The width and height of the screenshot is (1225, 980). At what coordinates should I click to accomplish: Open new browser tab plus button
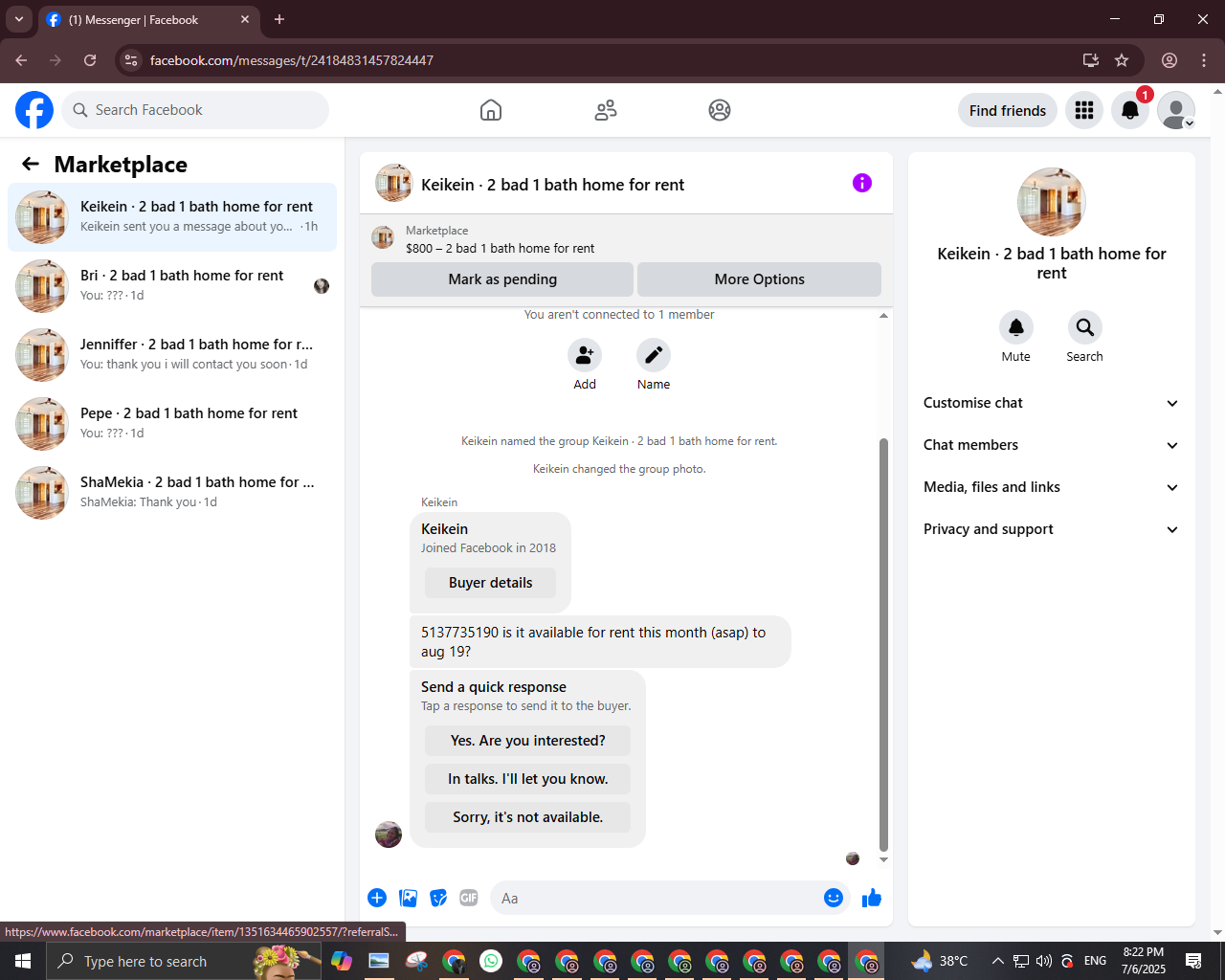pos(279,19)
